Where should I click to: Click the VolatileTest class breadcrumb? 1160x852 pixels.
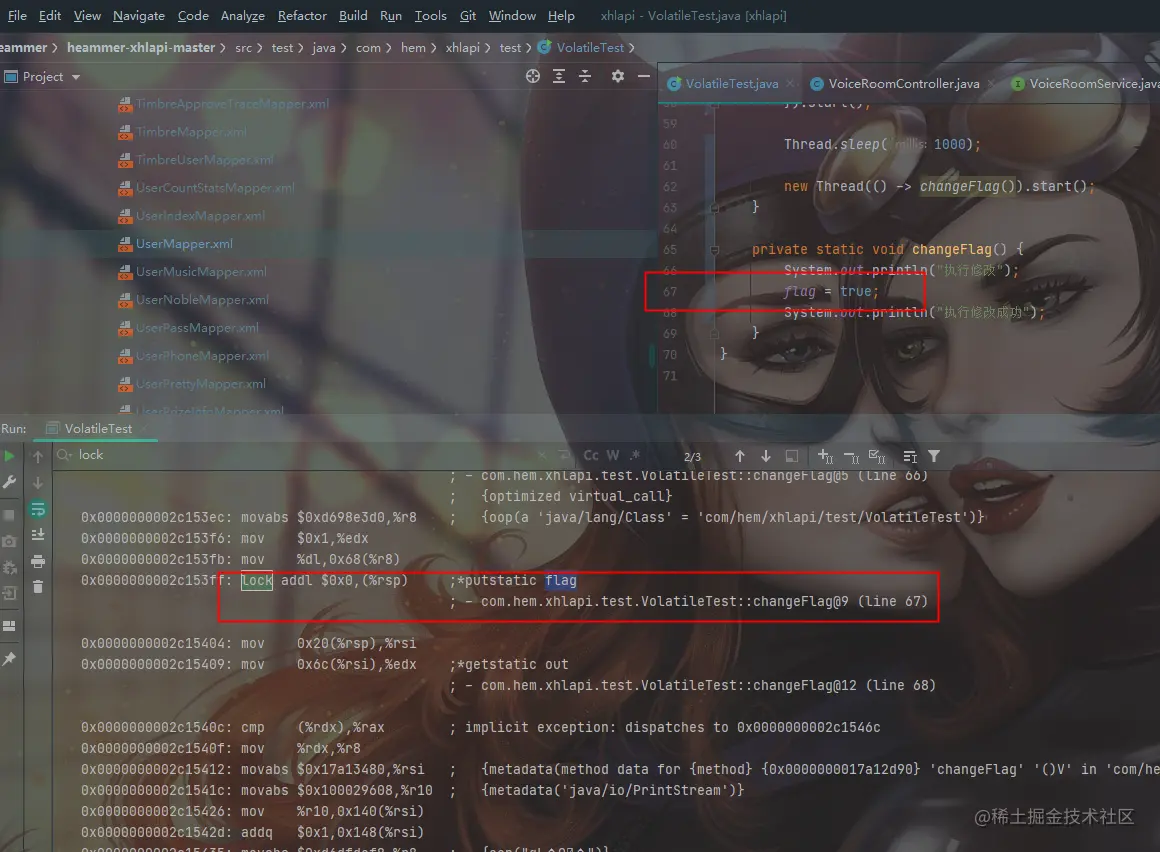(590, 47)
